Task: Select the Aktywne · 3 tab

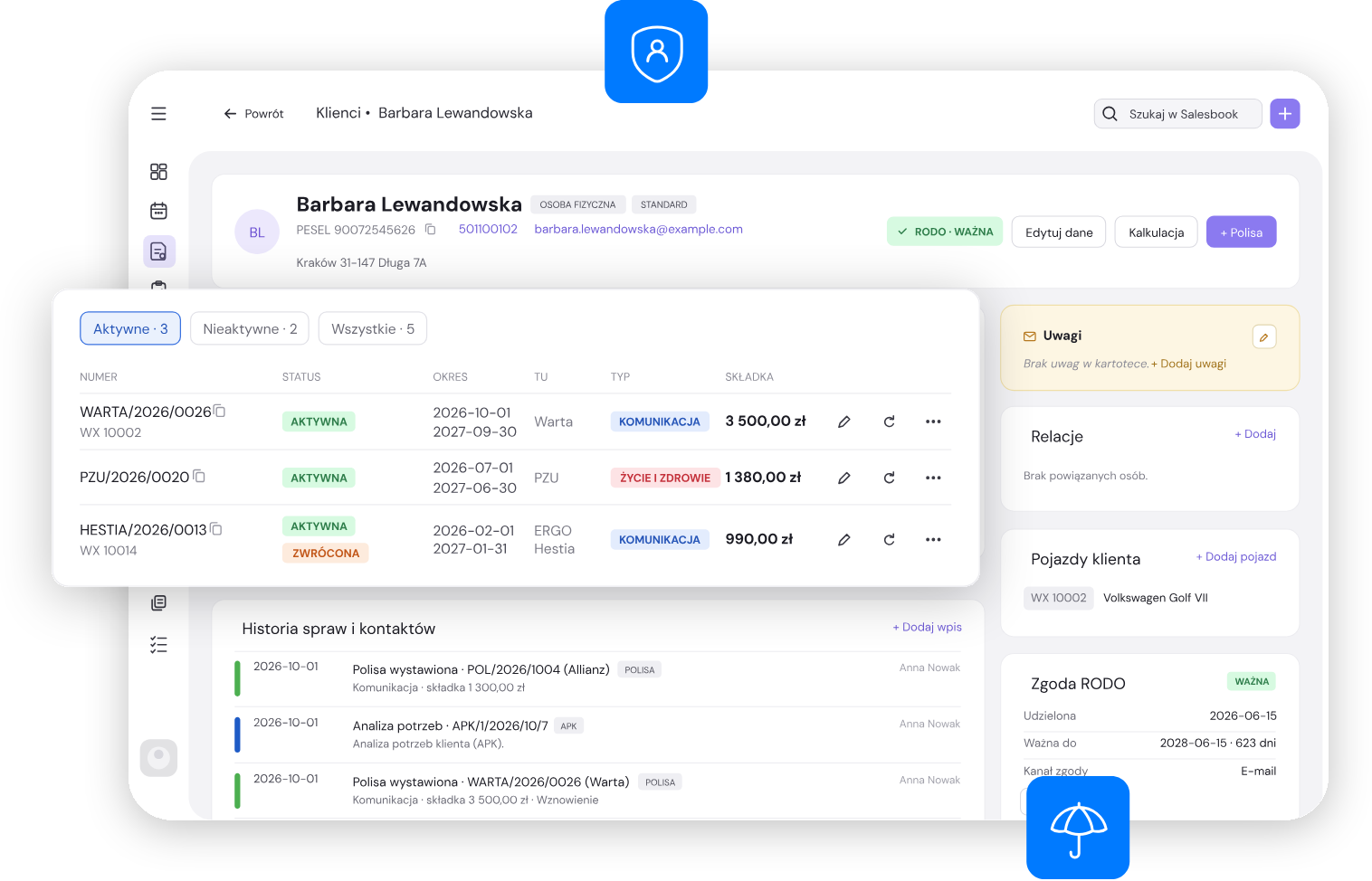Action: tap(130, 328)
